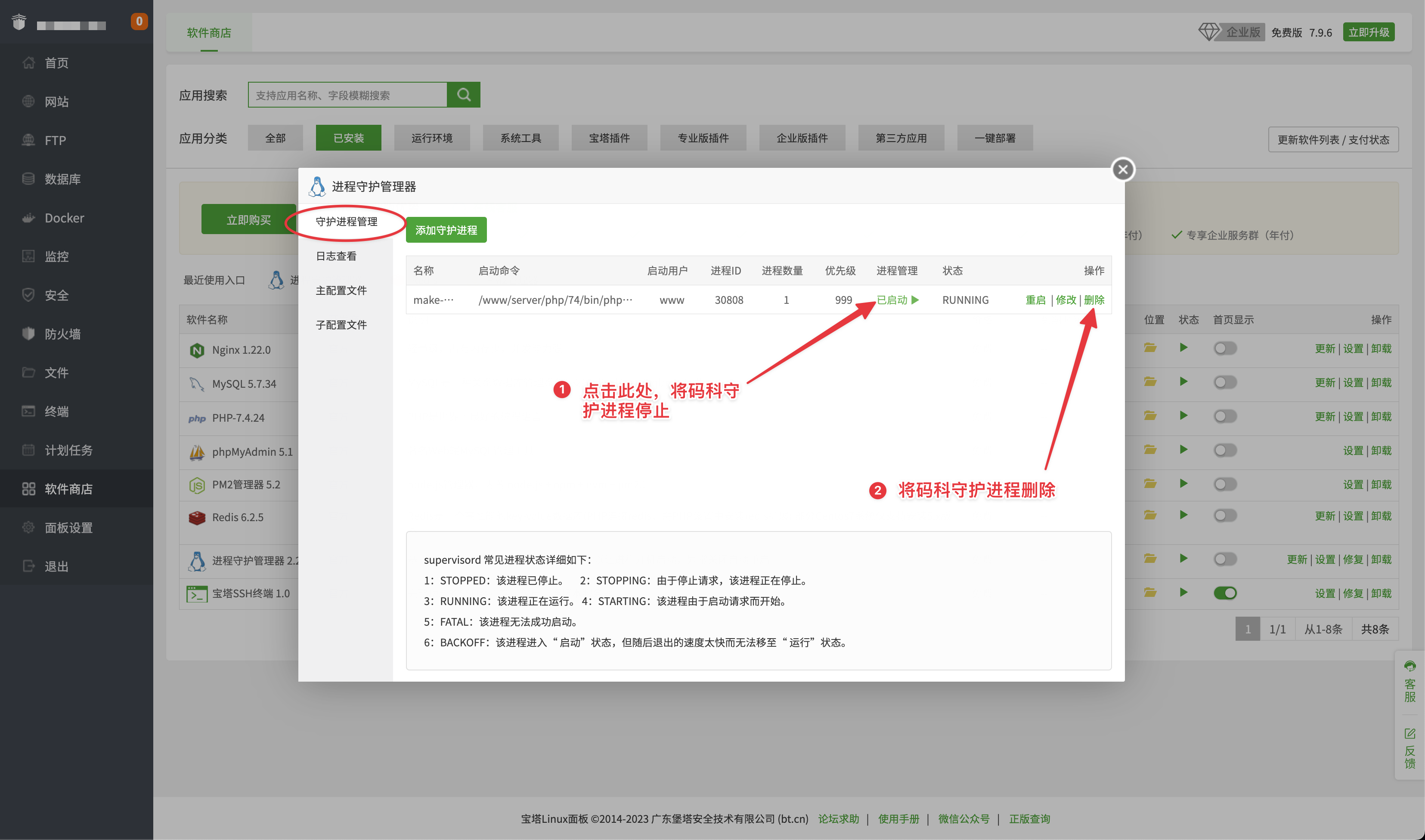Click 宝塔SSH终端 terminal icon

coord(196,594)
